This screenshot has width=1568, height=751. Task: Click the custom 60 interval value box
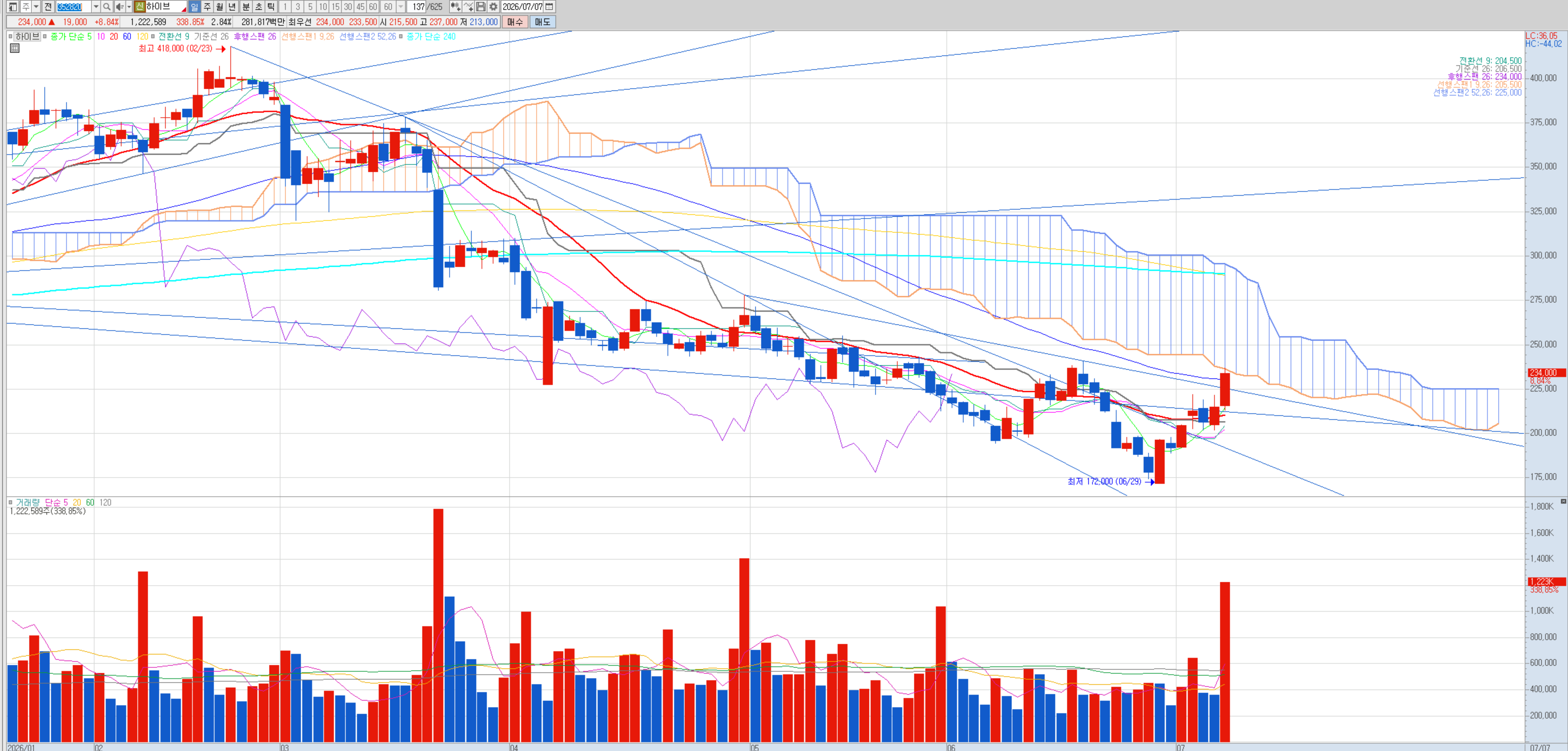[388, 7]
